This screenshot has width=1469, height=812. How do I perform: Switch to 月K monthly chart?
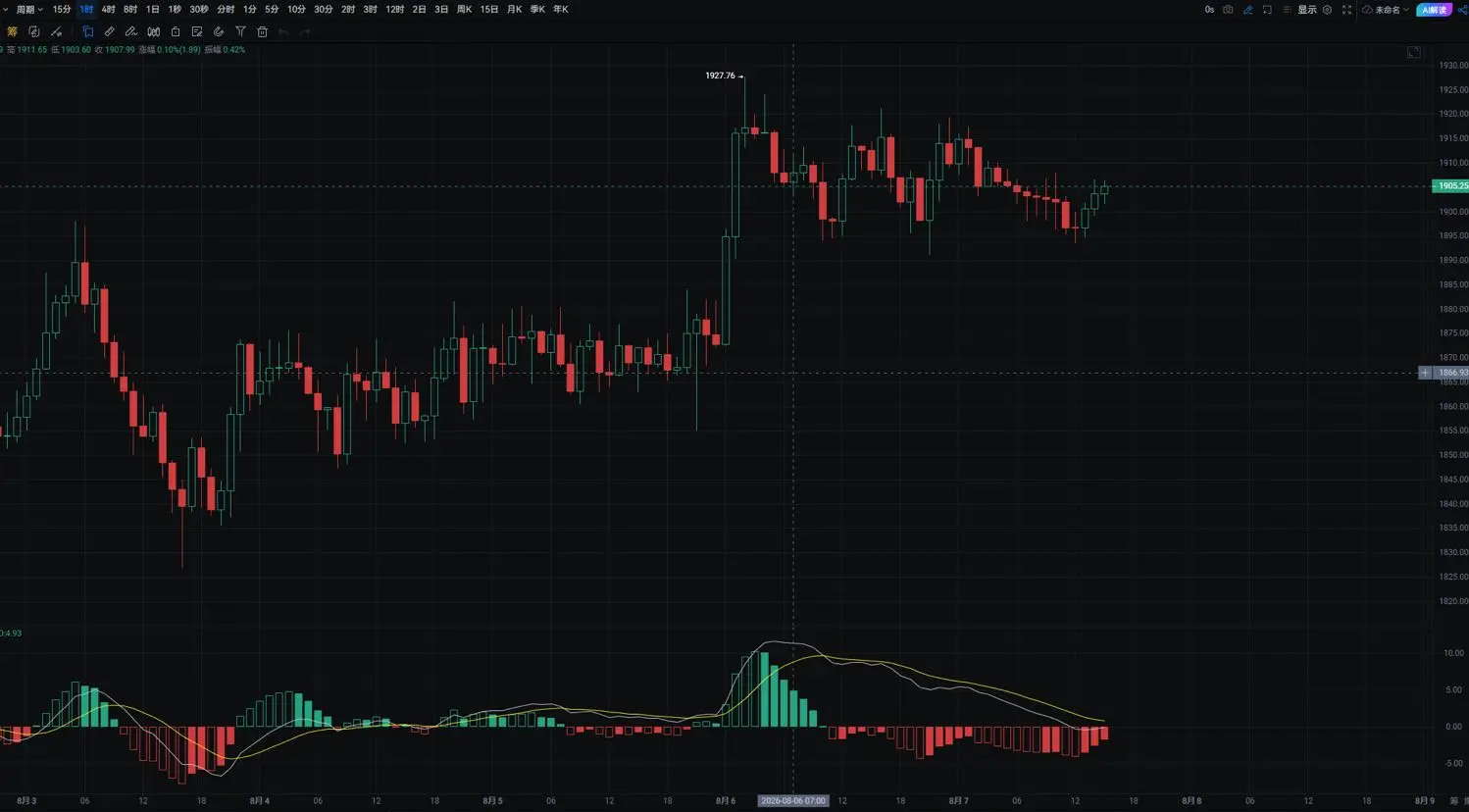514,10
